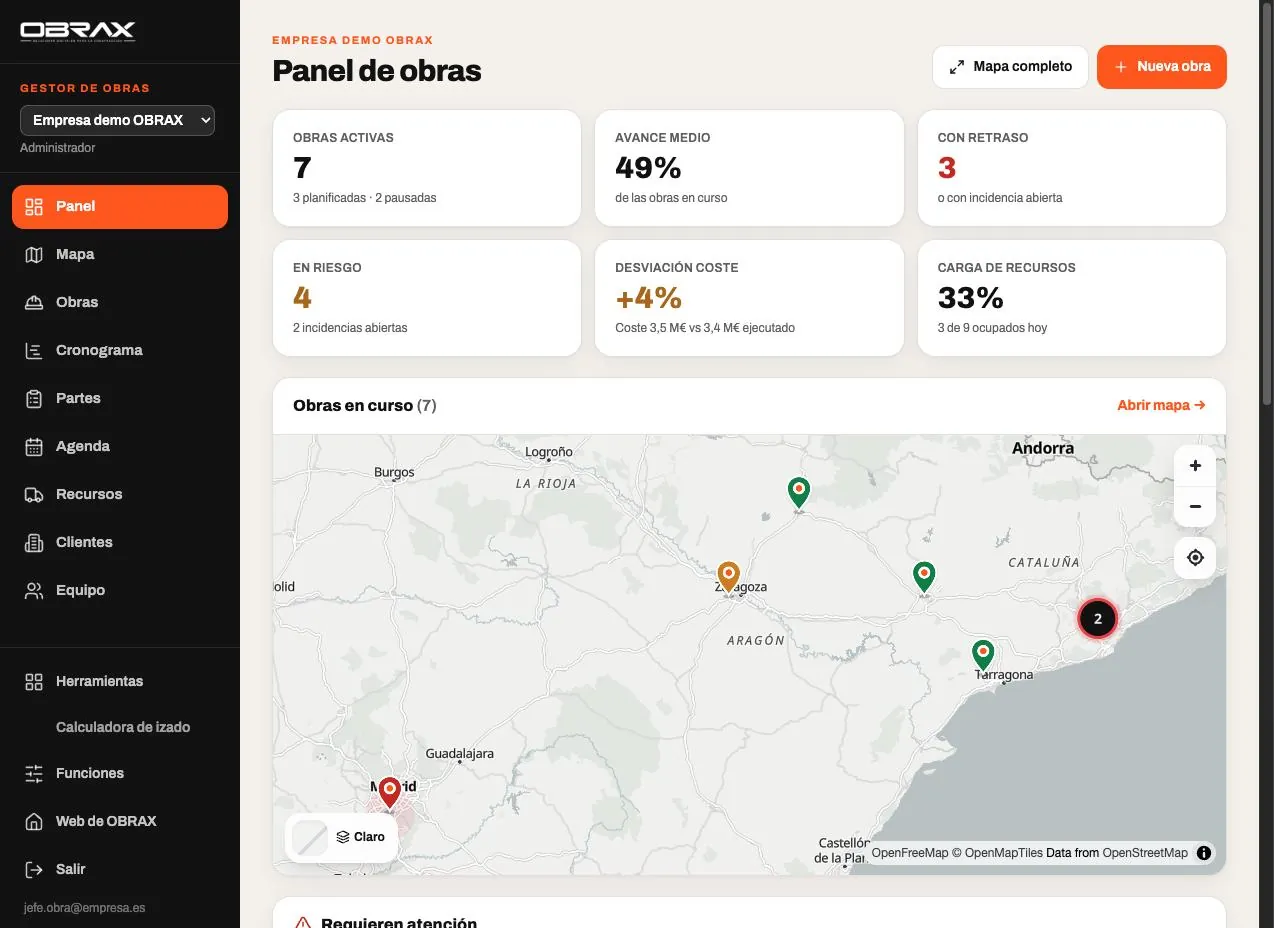Select the red pin over Madrid
The image size is (1274, 928).
click(390, 791)
